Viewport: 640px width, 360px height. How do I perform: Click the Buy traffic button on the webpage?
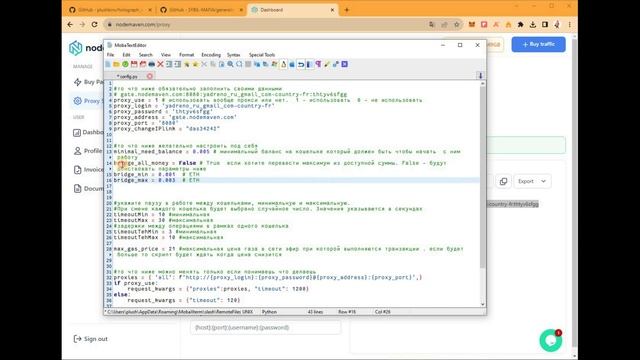538,44
